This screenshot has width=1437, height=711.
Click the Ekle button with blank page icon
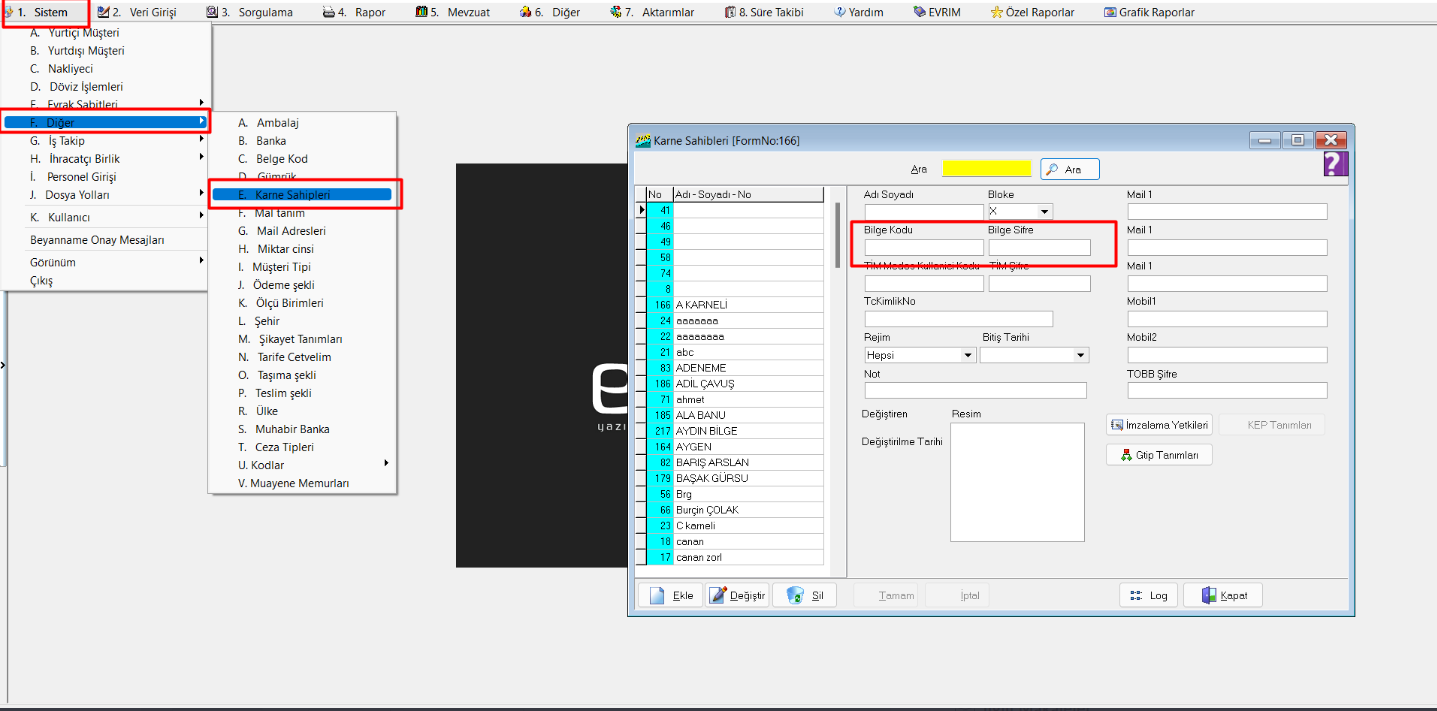pyautogui.click(x=672, y=595)
